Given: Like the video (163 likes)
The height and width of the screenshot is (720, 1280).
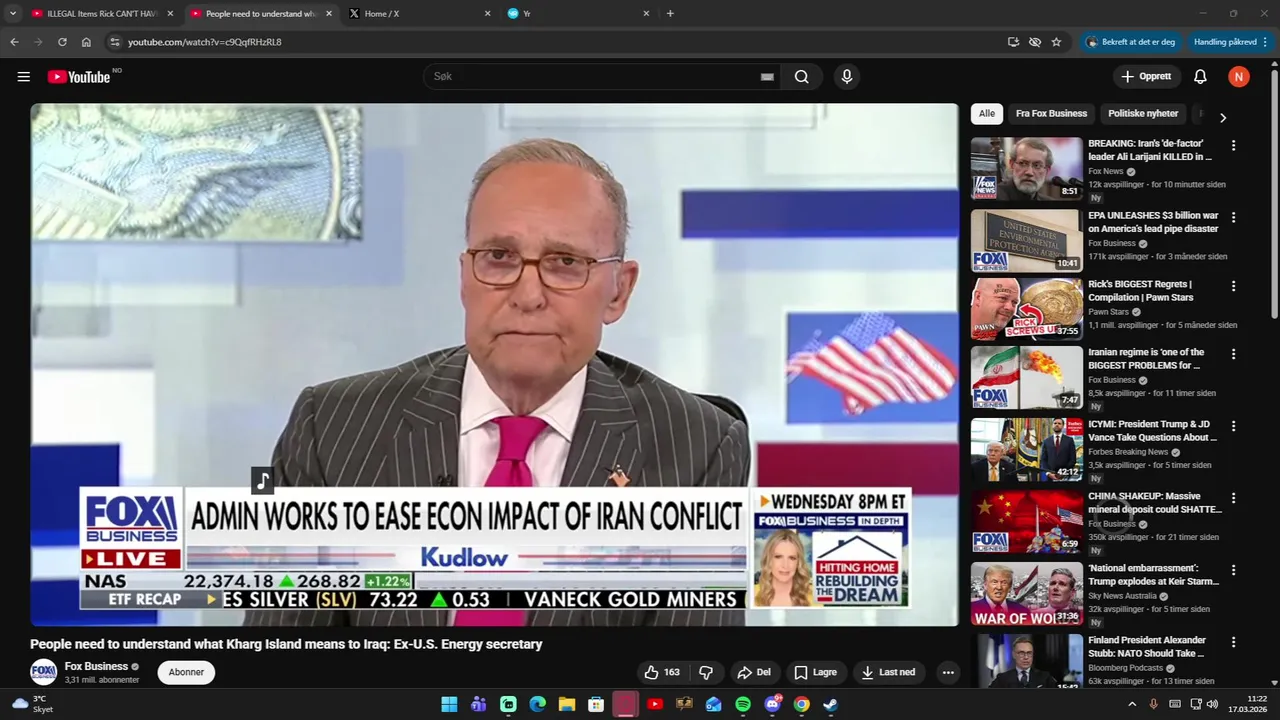Looking at the screenshot, I should click(661, 672).
